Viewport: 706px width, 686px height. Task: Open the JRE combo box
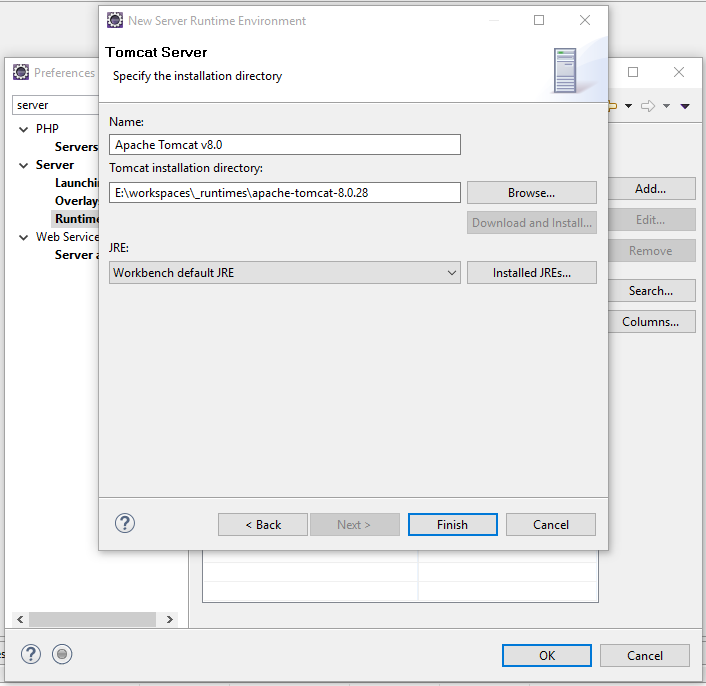[285, 273]
